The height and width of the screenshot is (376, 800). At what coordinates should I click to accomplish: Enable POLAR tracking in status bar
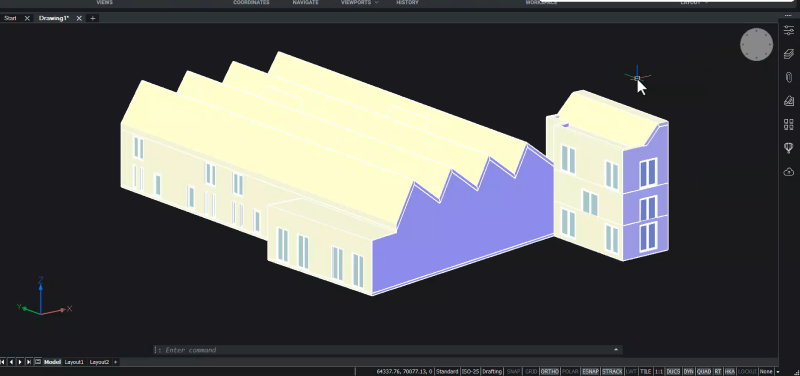point(570,371)
